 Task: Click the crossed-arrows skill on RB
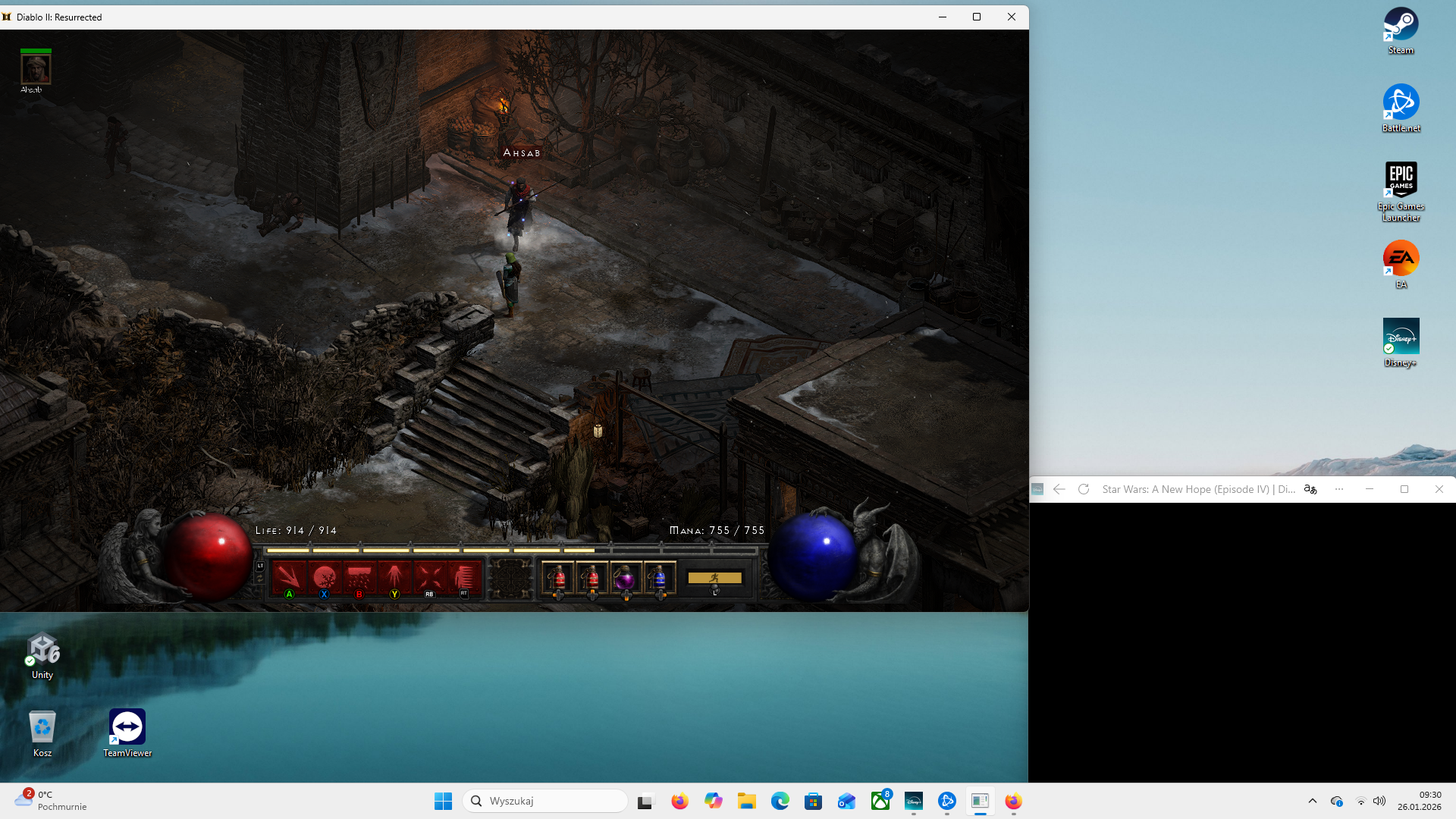point(429,578)
